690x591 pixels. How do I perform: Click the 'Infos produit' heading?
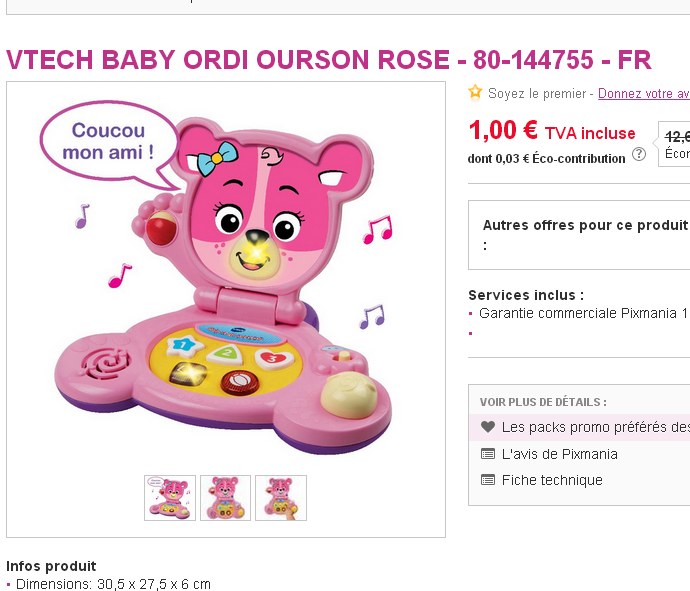[x=51, y=566]
